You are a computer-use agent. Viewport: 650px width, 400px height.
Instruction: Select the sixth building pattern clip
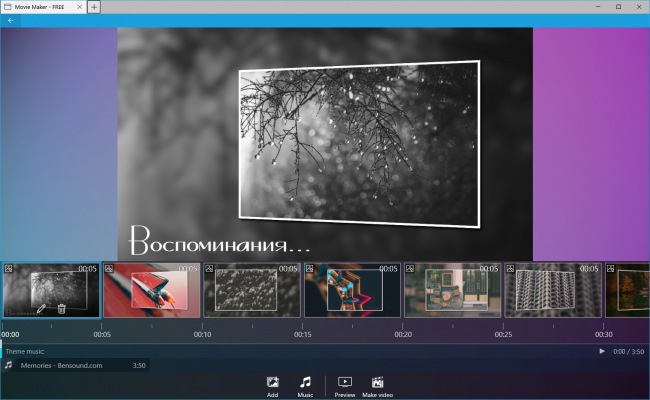tap(552, 291)
